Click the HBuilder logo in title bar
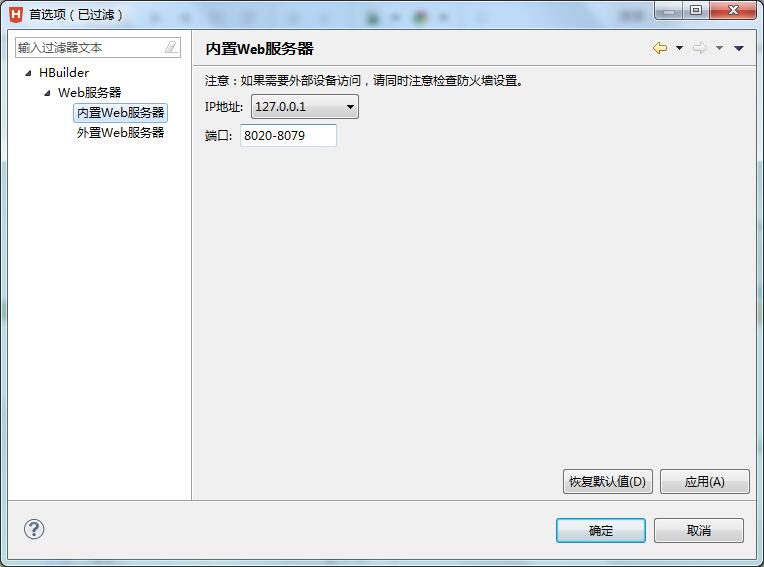The width and height of the screenshot is (764, 567). click(16, 14)
